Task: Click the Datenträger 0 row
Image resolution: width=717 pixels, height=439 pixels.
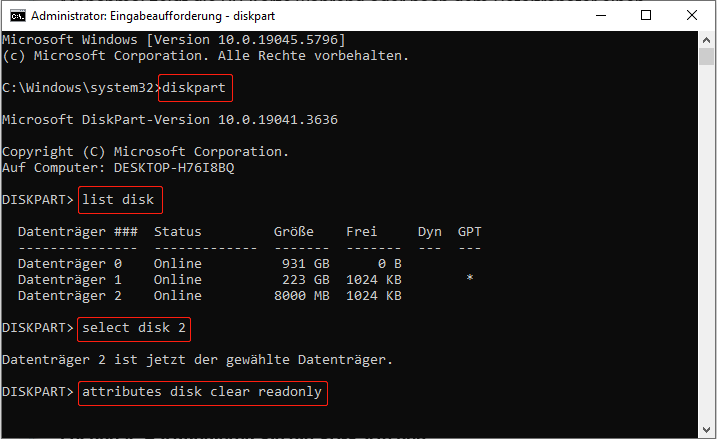Action: (x=210, y=264)
